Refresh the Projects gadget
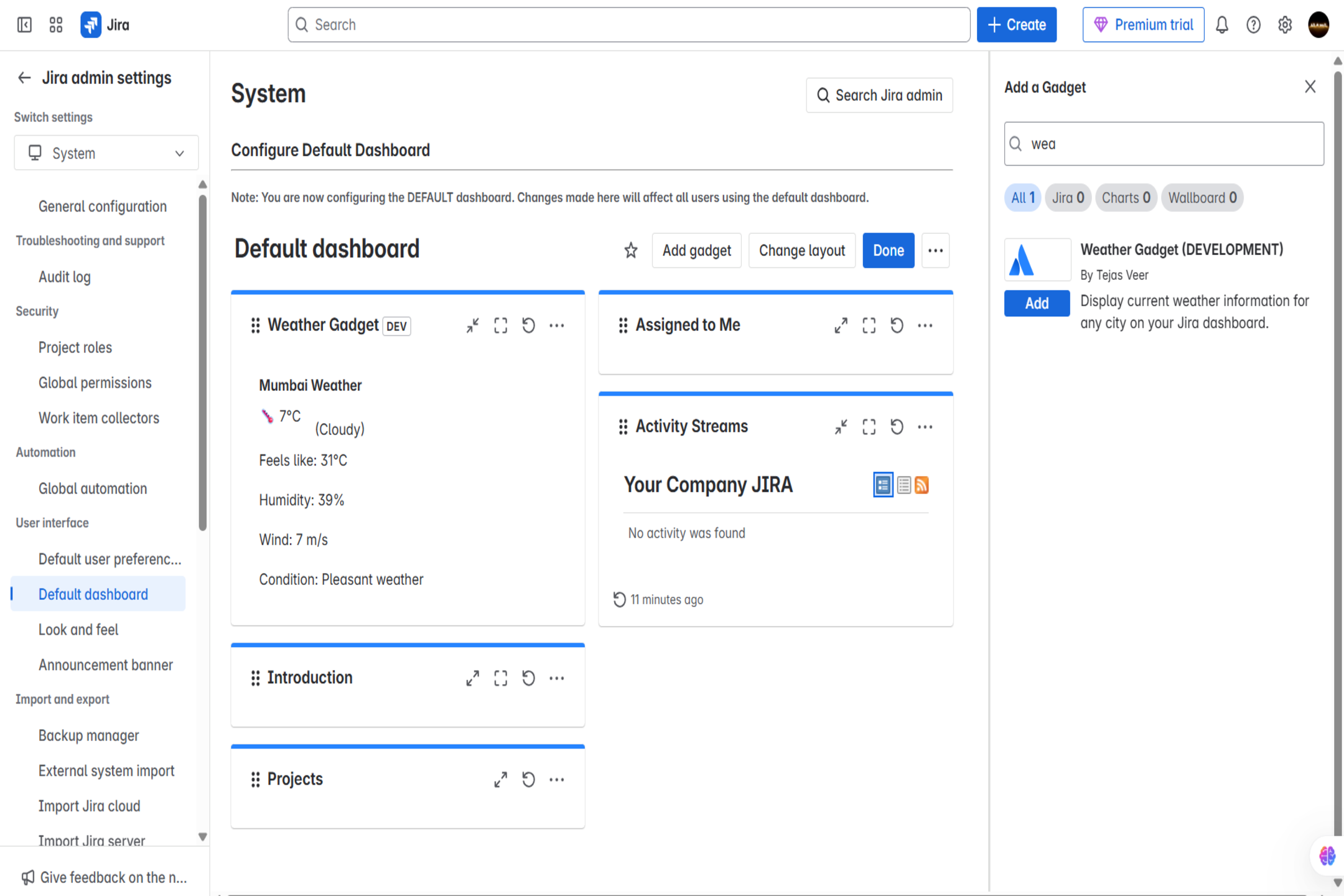Image resolution: width=1344 pixels, height=896 pixels. [x=528, y=780]
